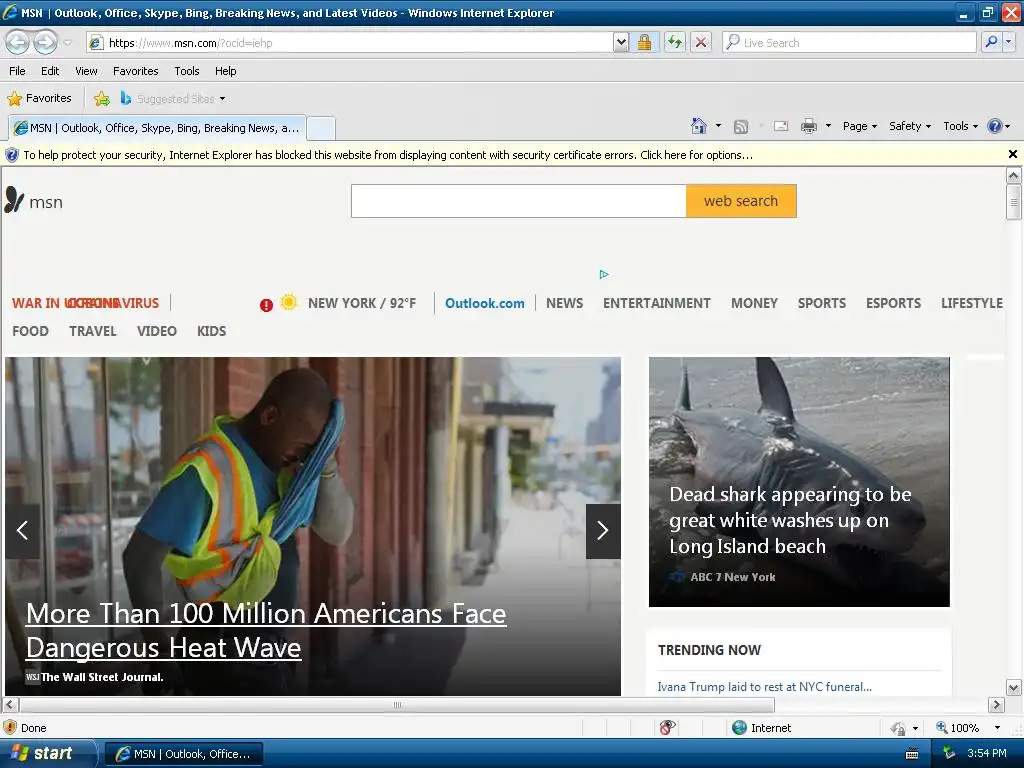Open recent pages dropdown next to Forward
Screen dimensions: 1024x768
point(68,43)
